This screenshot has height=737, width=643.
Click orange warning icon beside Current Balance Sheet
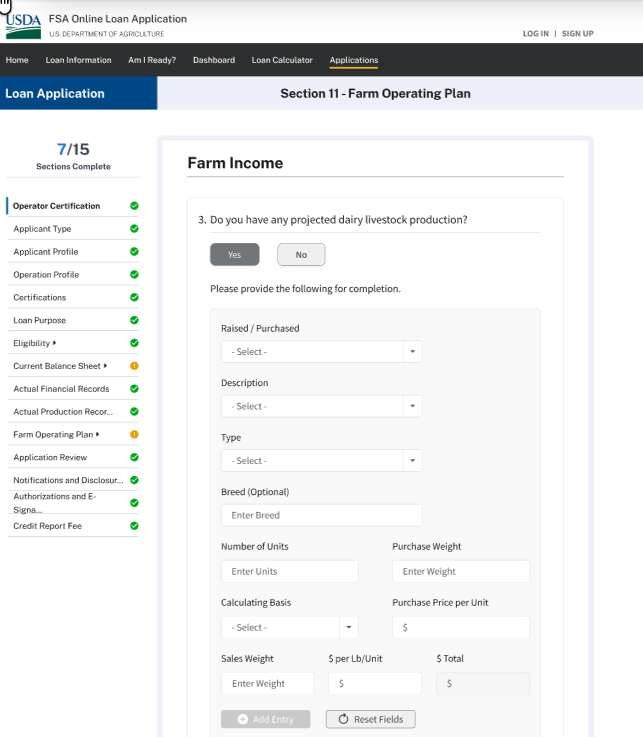pyautogui.click(x=134, y=366)
